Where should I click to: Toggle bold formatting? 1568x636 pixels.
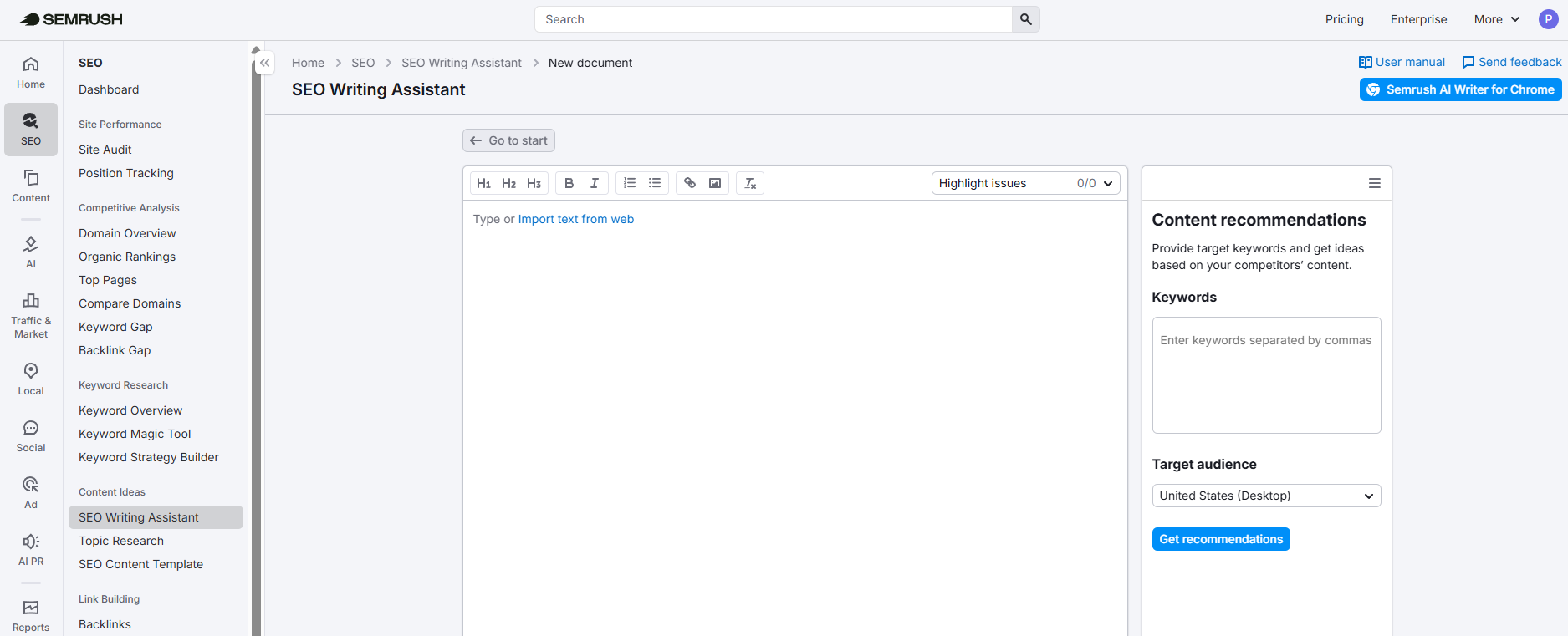click(x=569, y=183)
